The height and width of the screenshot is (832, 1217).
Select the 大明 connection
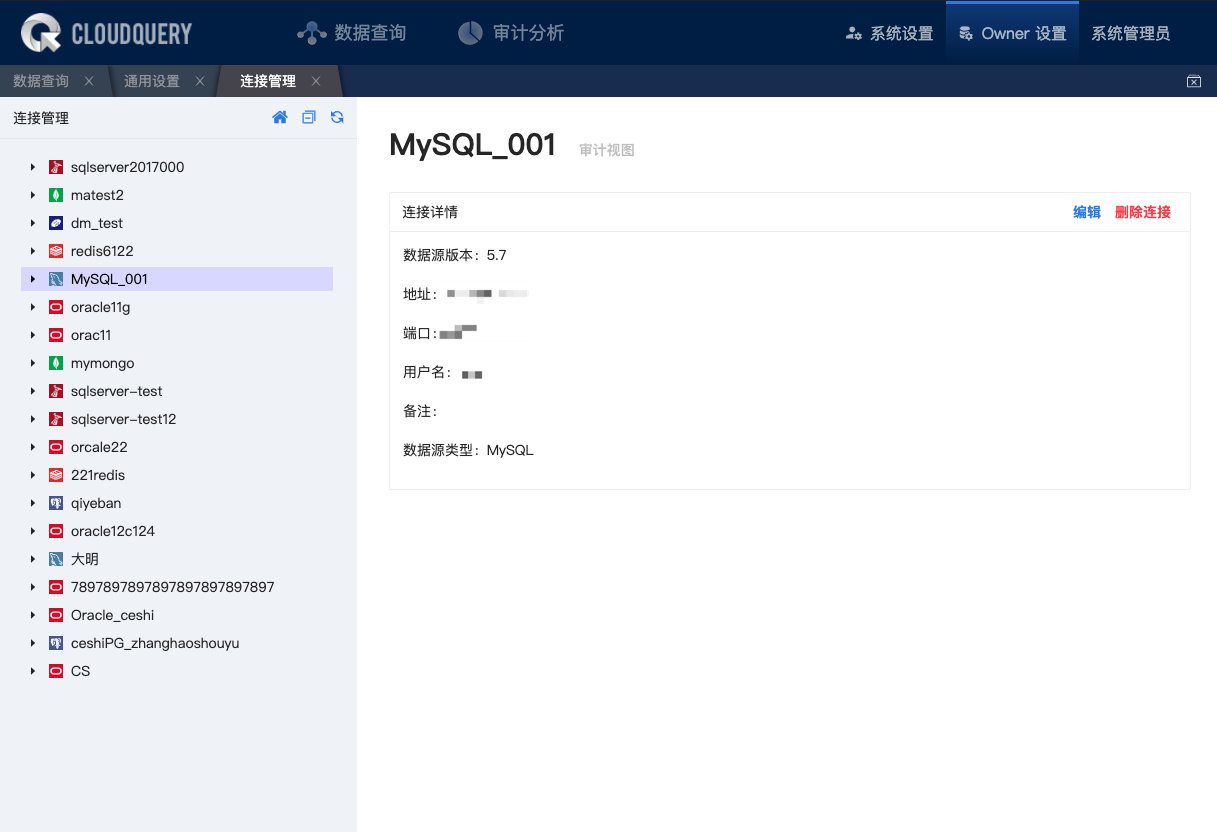85,559
